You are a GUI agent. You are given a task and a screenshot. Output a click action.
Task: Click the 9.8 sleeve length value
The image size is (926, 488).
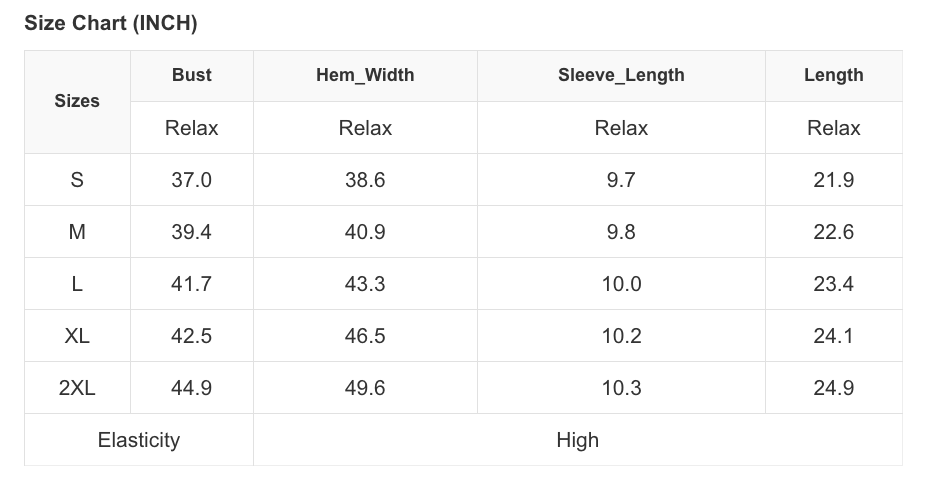tap(621, 232)
